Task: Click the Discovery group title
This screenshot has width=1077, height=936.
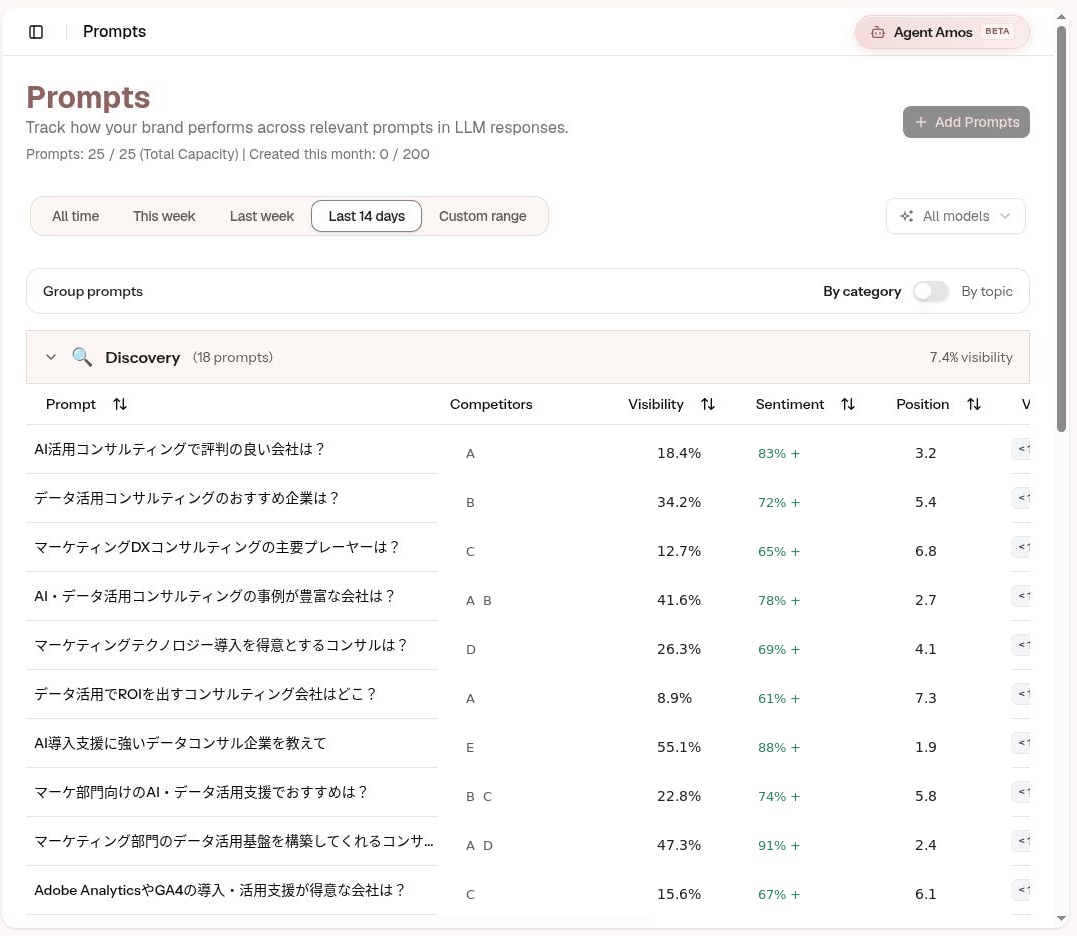Action: [x=142, y=358]
